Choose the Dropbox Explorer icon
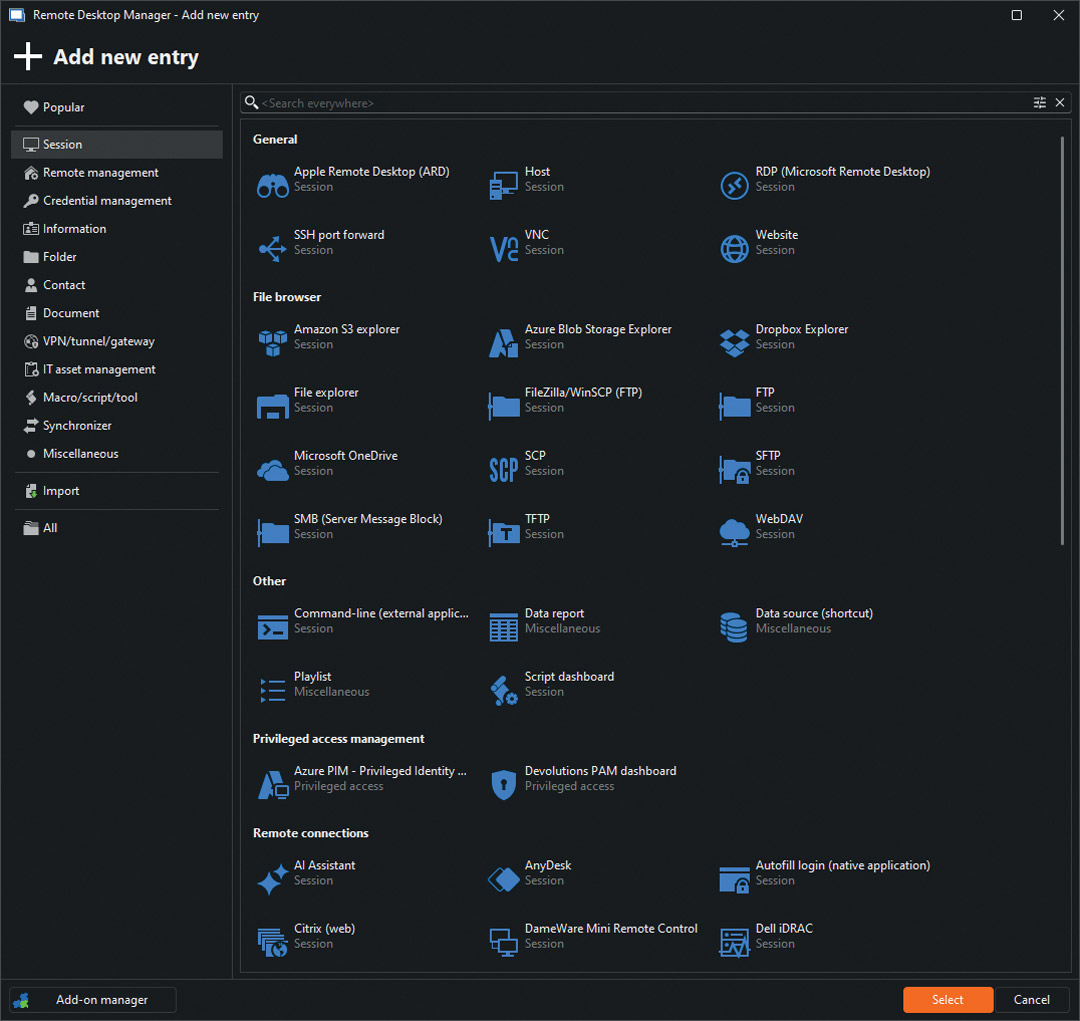The image size is (1080, 1021). 734,342
